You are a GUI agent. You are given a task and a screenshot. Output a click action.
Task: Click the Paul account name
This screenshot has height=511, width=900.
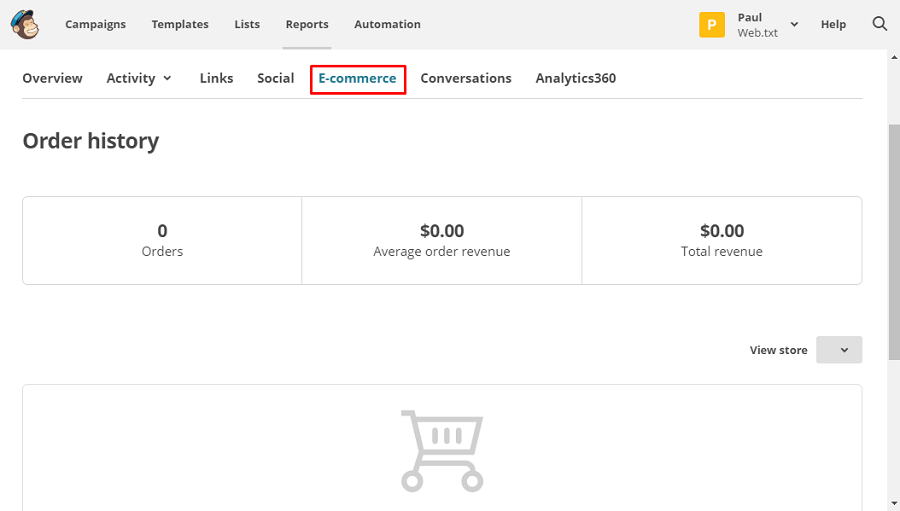(x=750, y=17)
